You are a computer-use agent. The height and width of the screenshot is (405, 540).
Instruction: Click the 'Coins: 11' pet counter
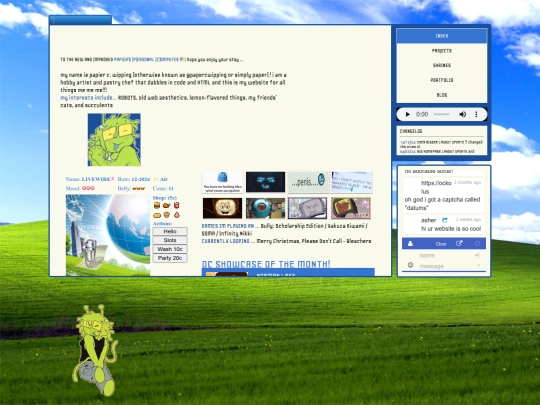(x=163, y=188)
